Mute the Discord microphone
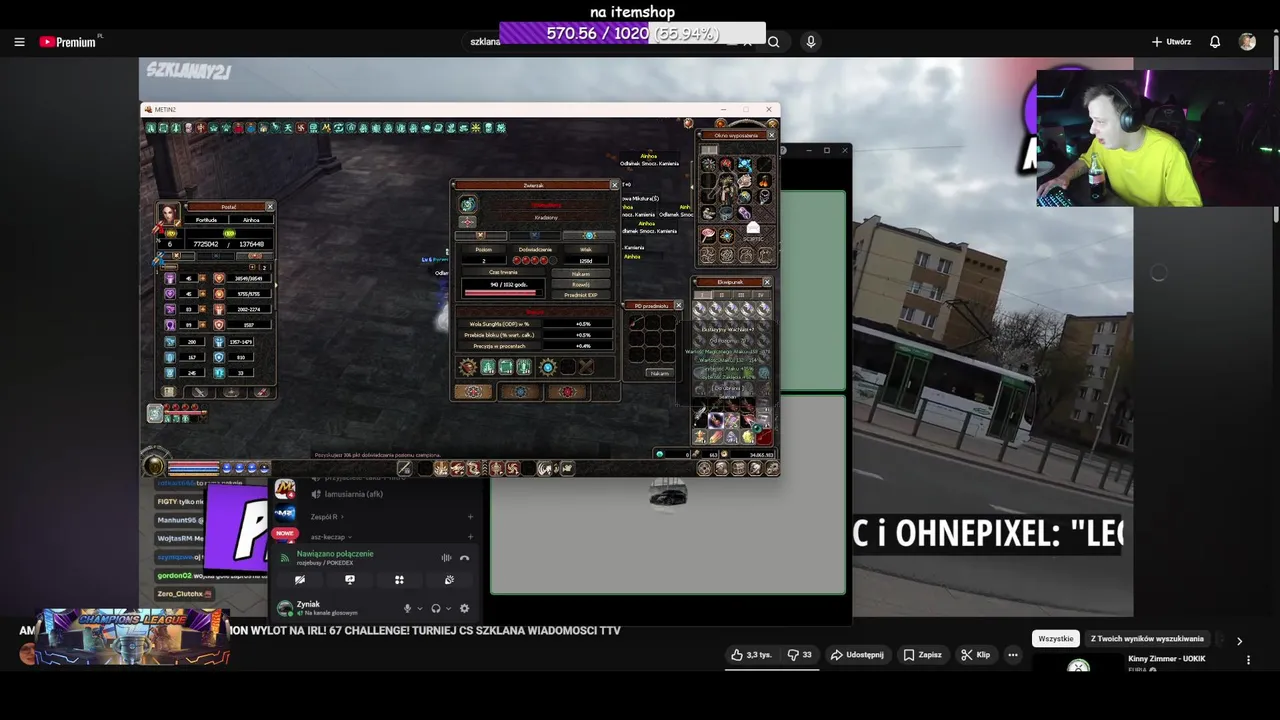Screen dimensions: 1280x720 [x=407, y=608]
